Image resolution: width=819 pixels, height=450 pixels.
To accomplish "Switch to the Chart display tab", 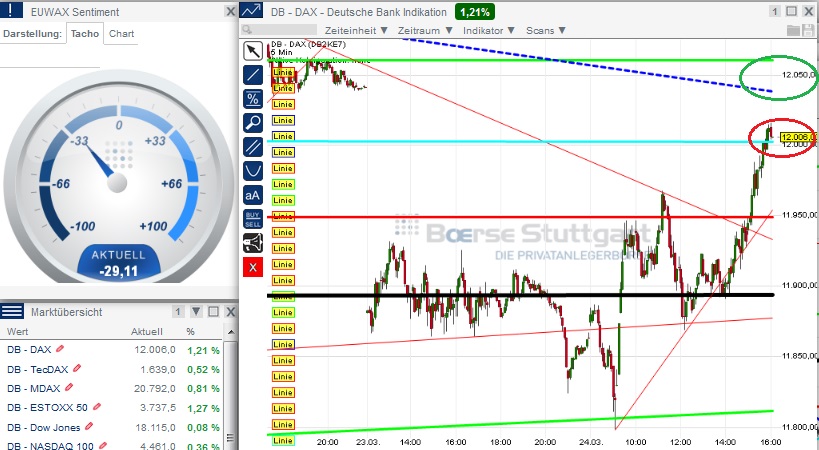I will pos(121,33).
